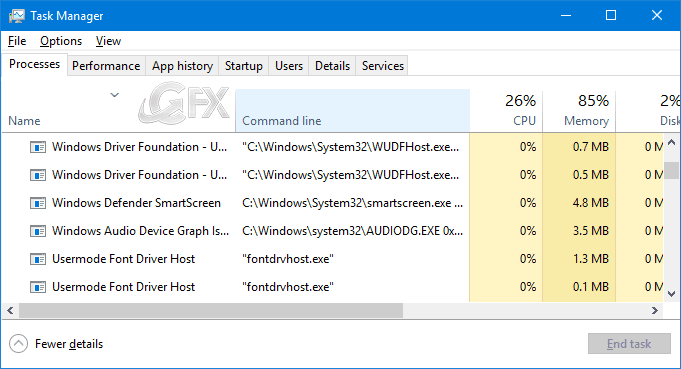
Task: Click icon of Usermode Font Driver Host using 0.1 MB
Action: 38,287
